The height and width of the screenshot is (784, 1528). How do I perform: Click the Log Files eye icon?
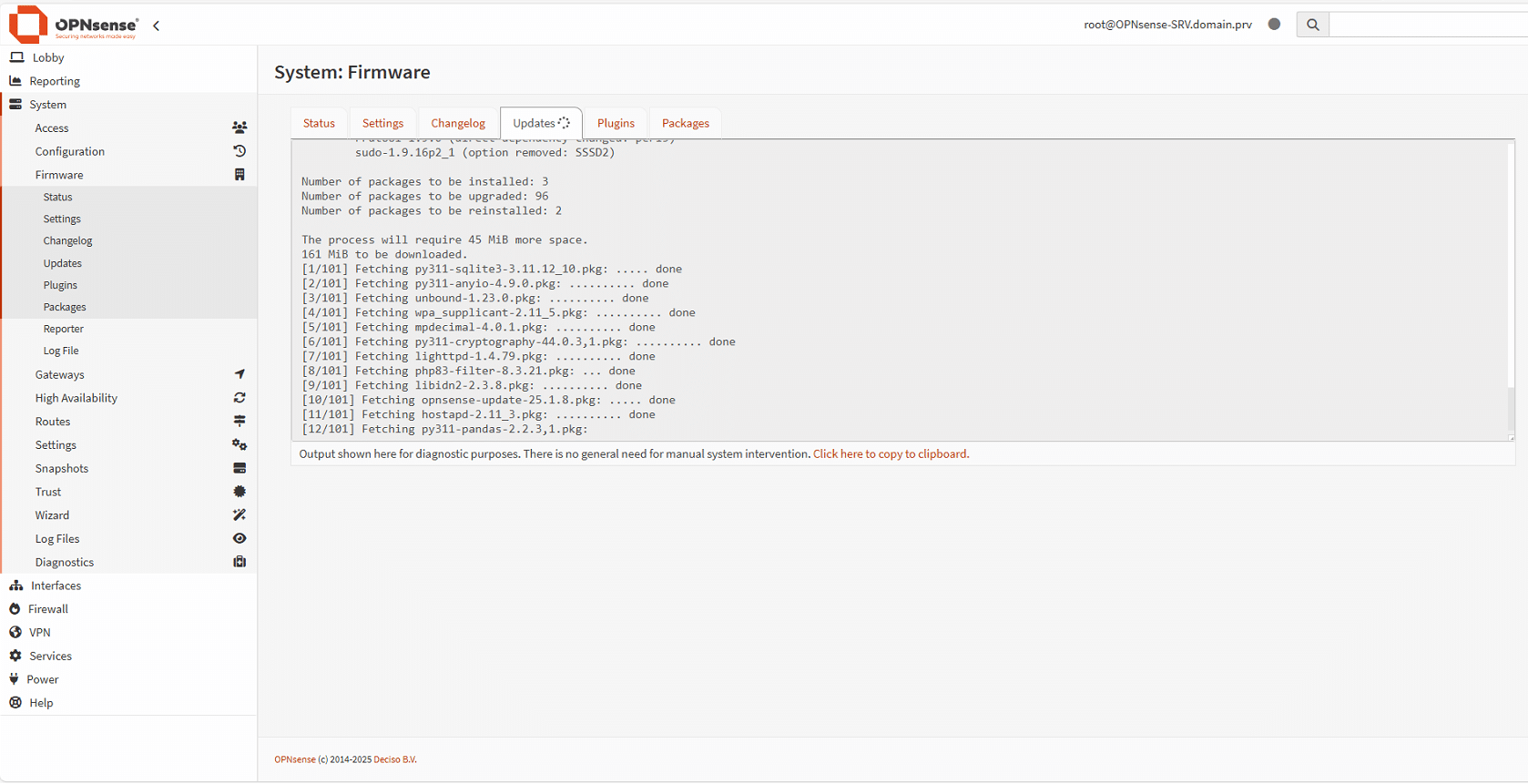[239, 539]
